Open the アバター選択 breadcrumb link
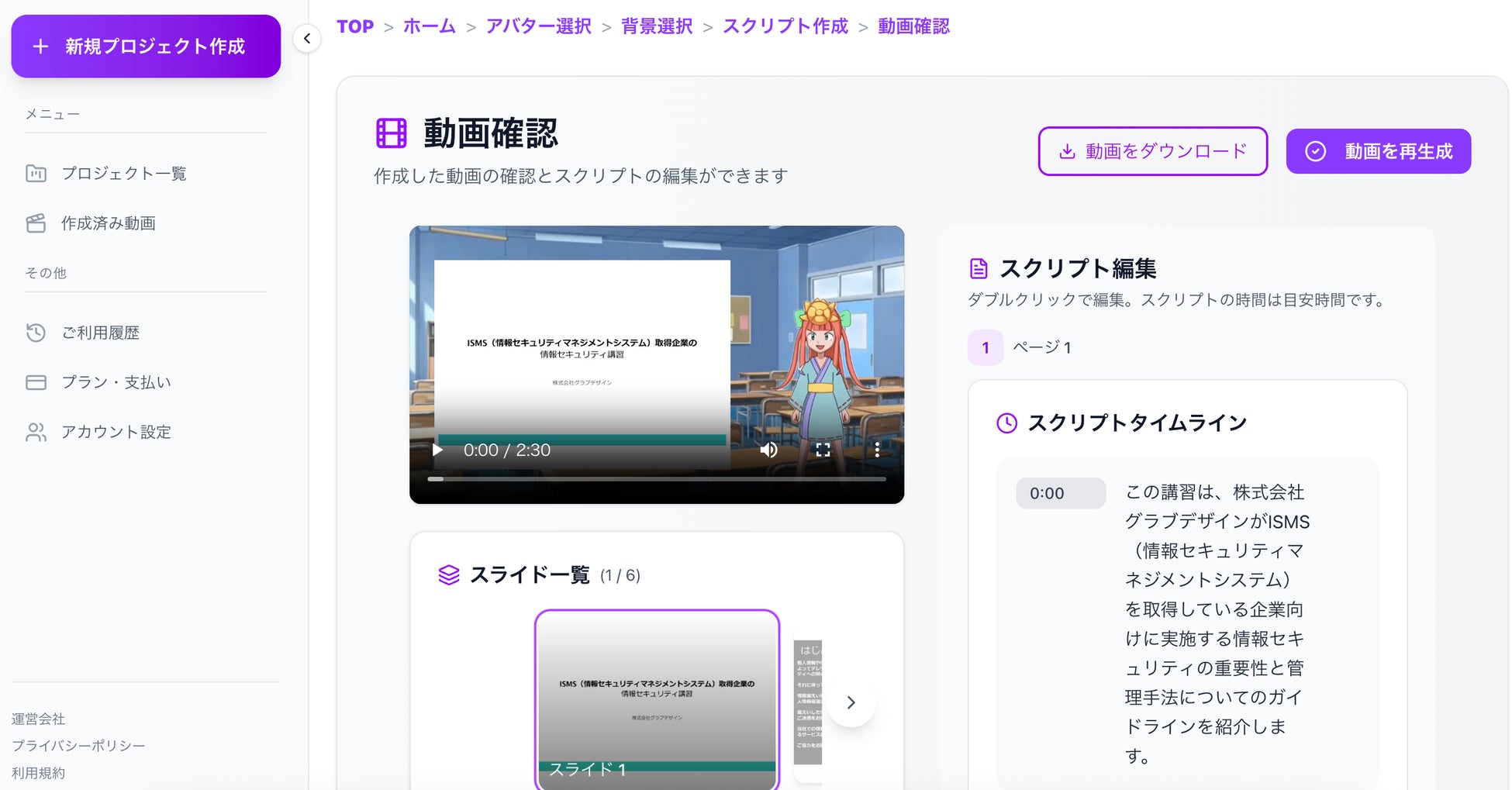 pos(538,26)
